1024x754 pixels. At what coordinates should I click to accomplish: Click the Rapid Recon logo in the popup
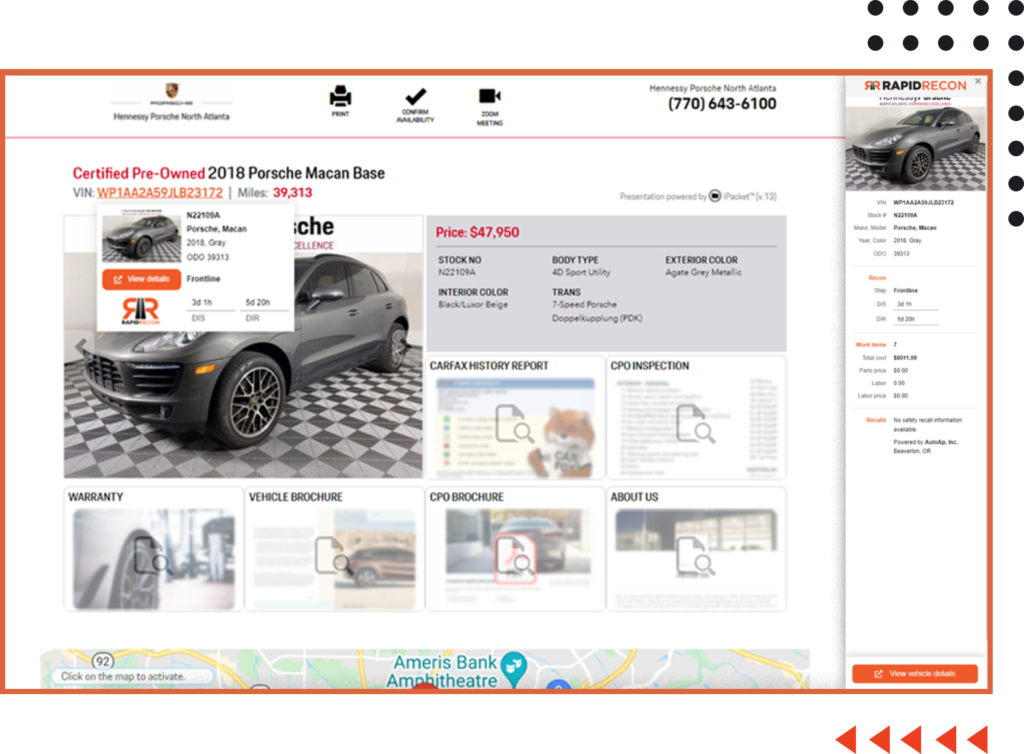[140, 311]
